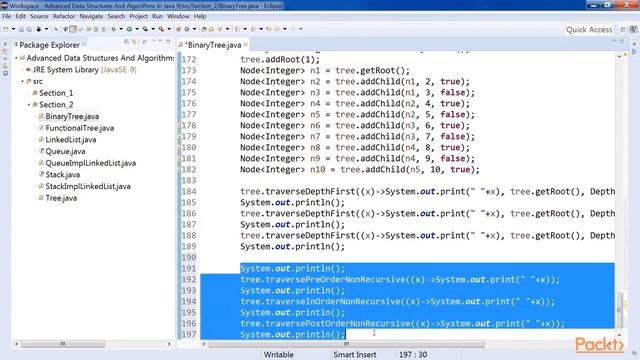The width and height of the screenshot is (640, 360).
Task: Switch to the Java perspective icon
Action: [633, 29]
